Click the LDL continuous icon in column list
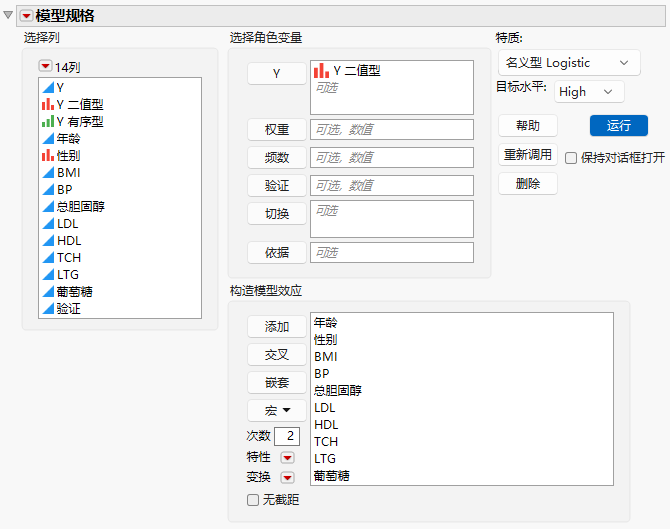This screenshot has width=670, height=529. click(x=48, y=223)
